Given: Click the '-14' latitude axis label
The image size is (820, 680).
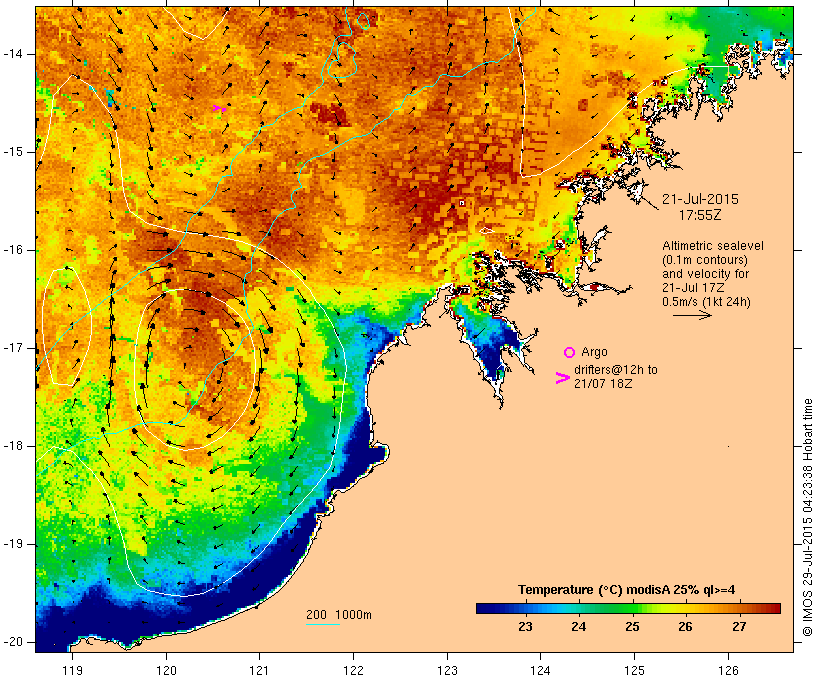Looking at the screenshot, I should (x=13, y=54).
